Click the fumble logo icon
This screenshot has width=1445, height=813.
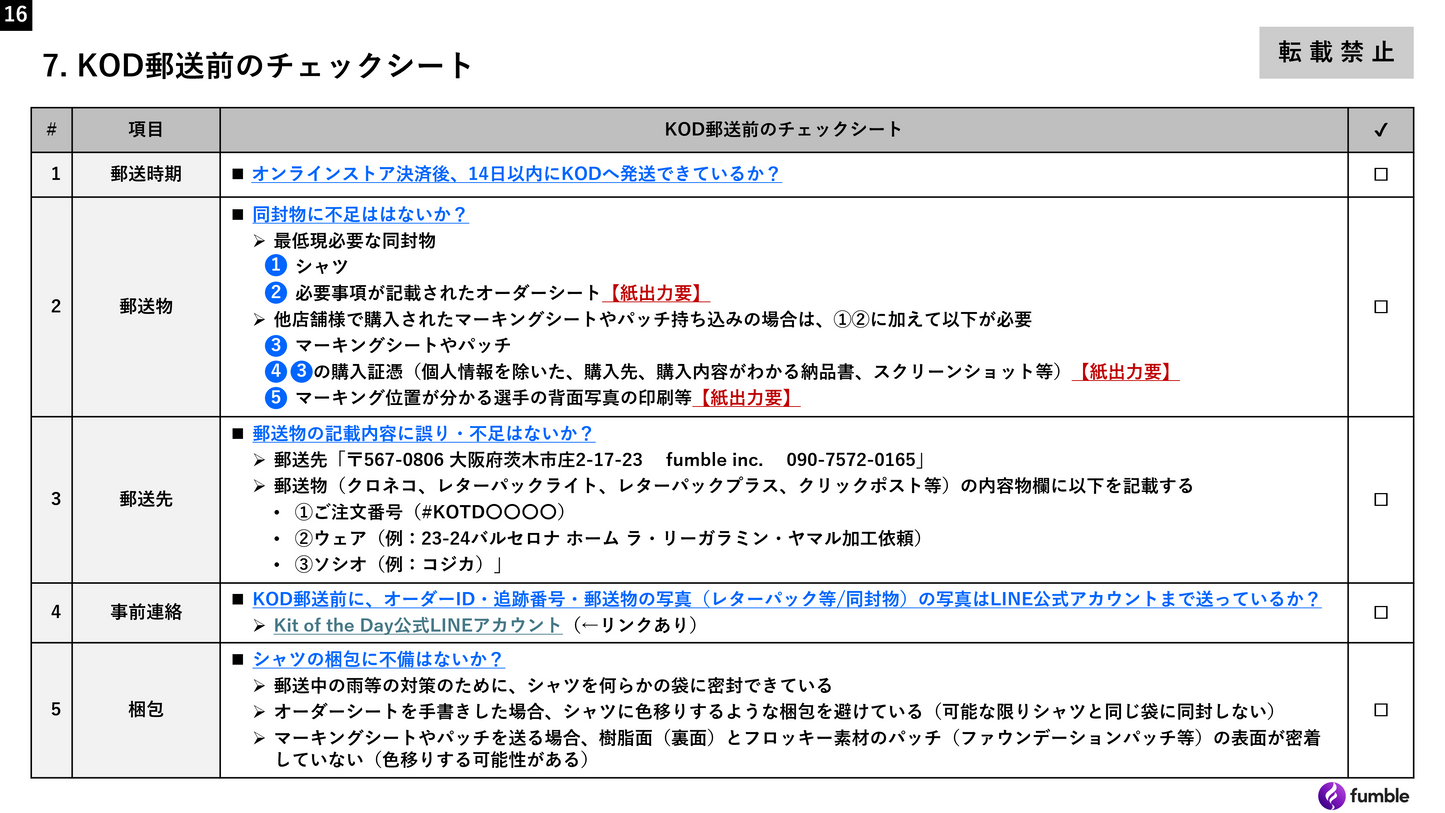[1332, 796]
